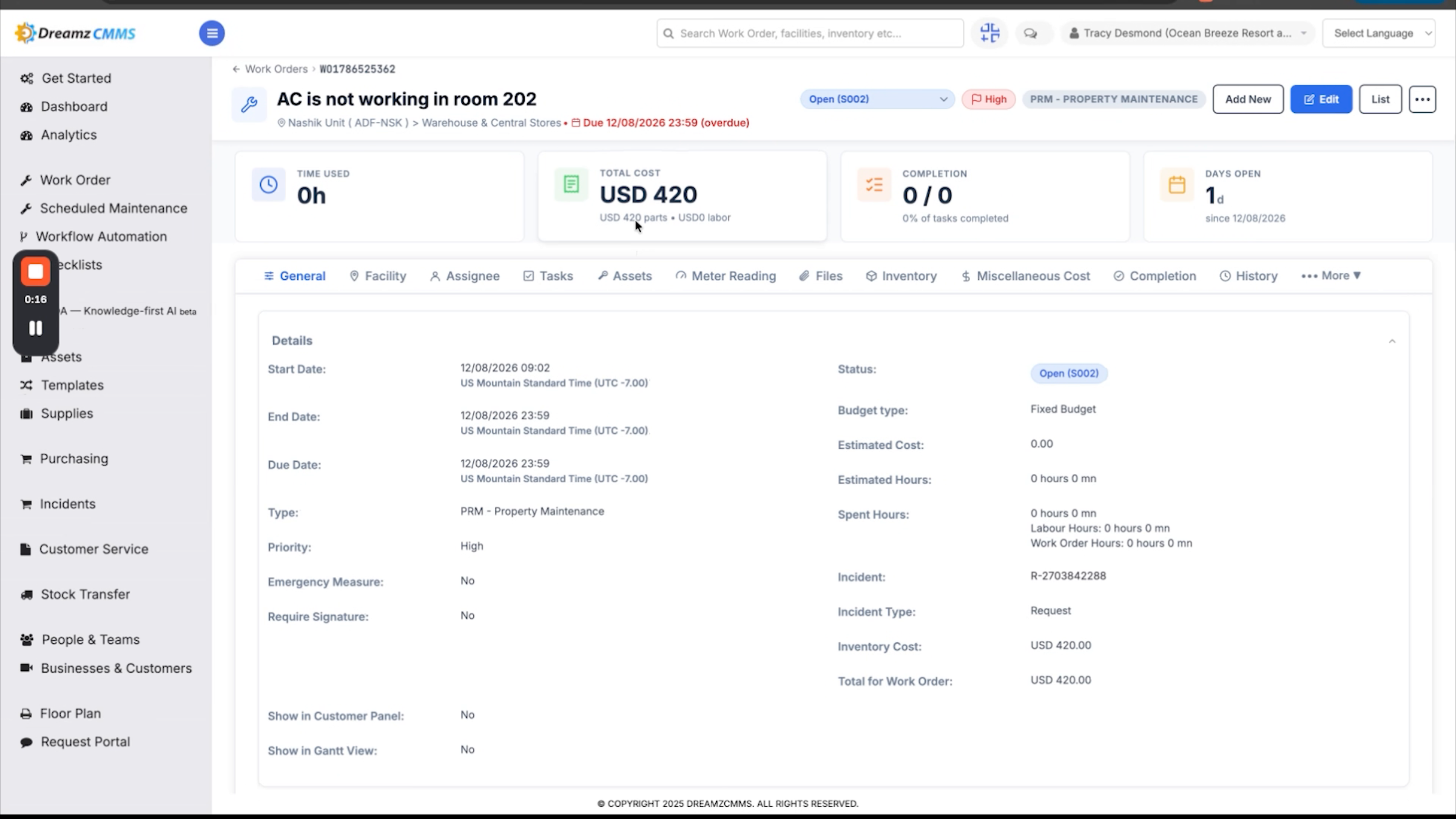The width and height of the screenshot is (1456, 819).
Task: Click the High priority badge
Action: point(988,99)
